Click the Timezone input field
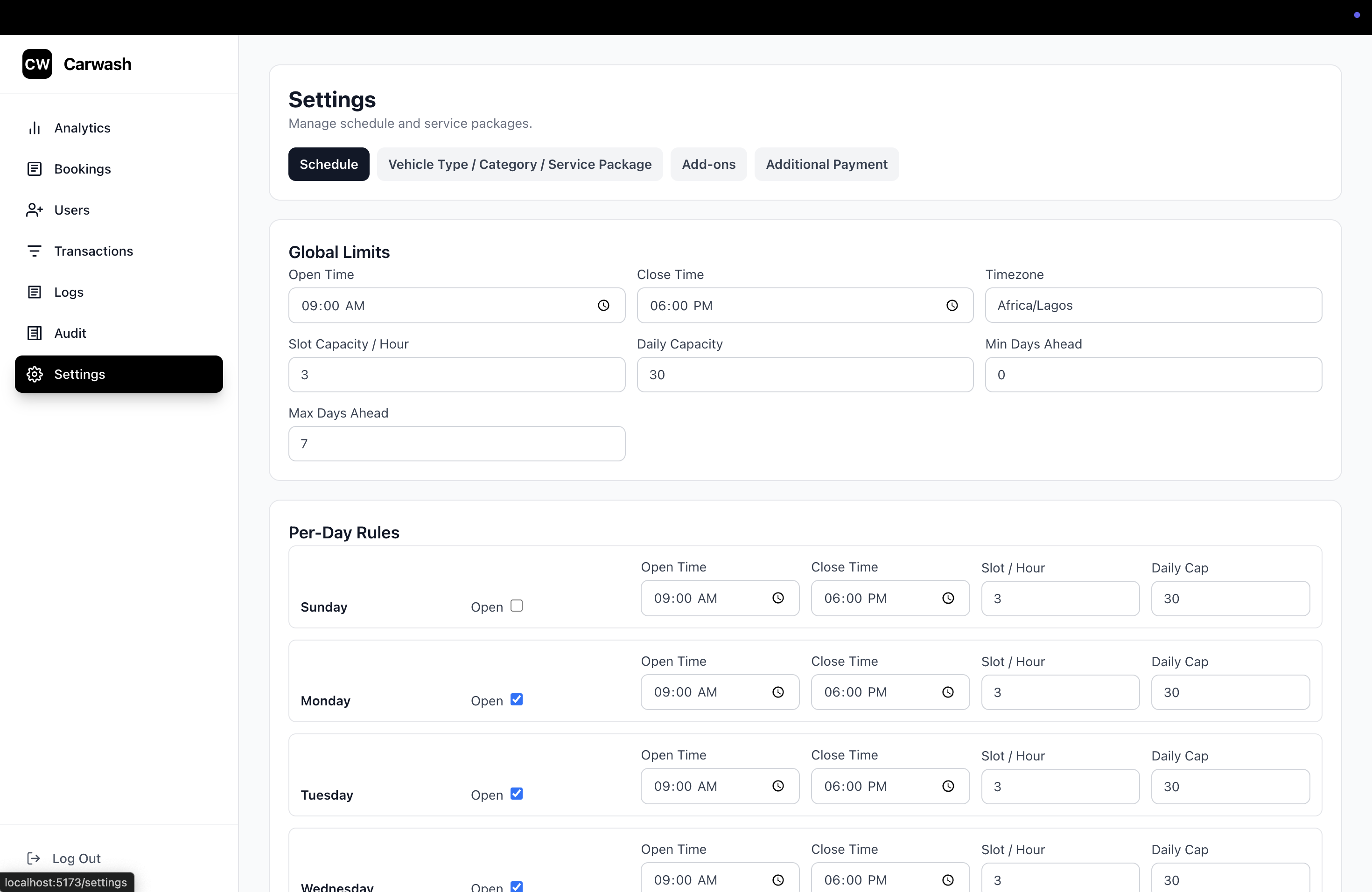Image resolution: width=1372 pixels, height=892 pixels. (x=1153, y=306)
